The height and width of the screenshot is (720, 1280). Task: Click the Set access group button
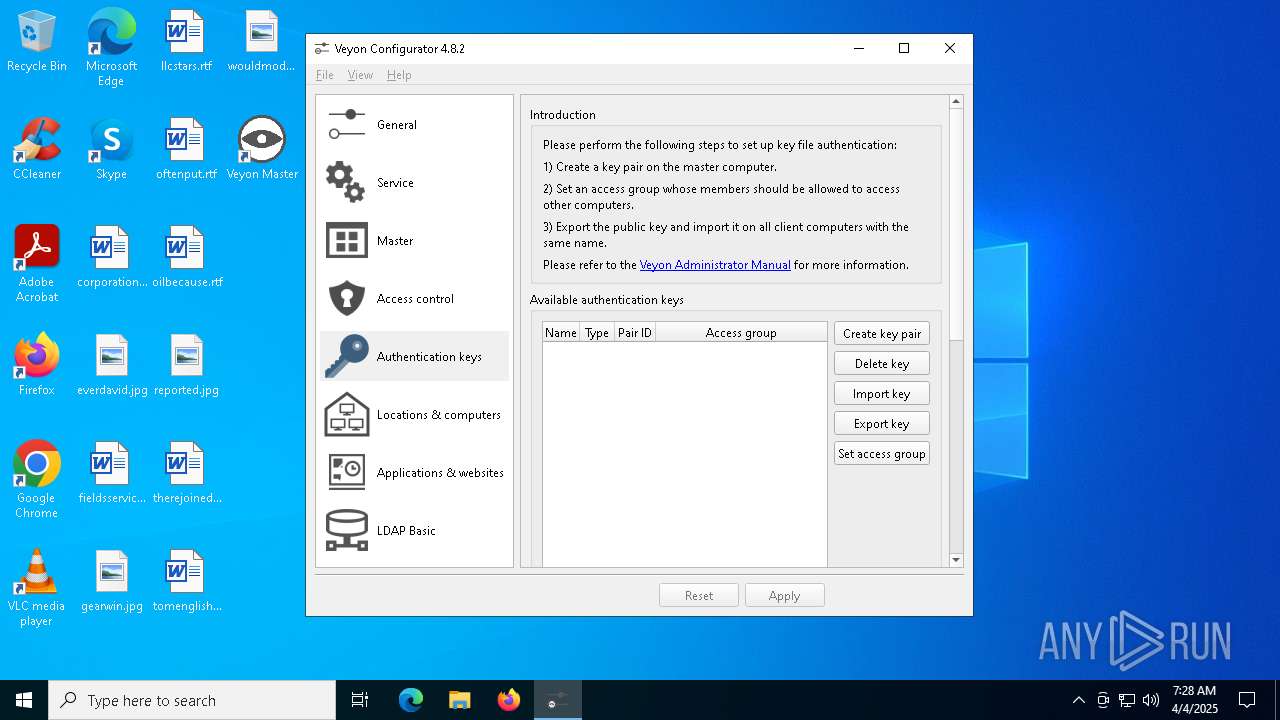pyautogui.click(x=882, y=453)
